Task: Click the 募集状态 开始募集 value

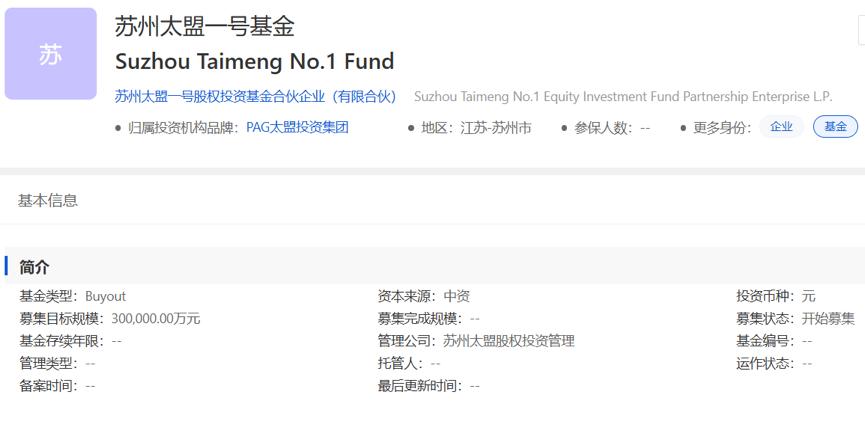Action: (827, 318)
